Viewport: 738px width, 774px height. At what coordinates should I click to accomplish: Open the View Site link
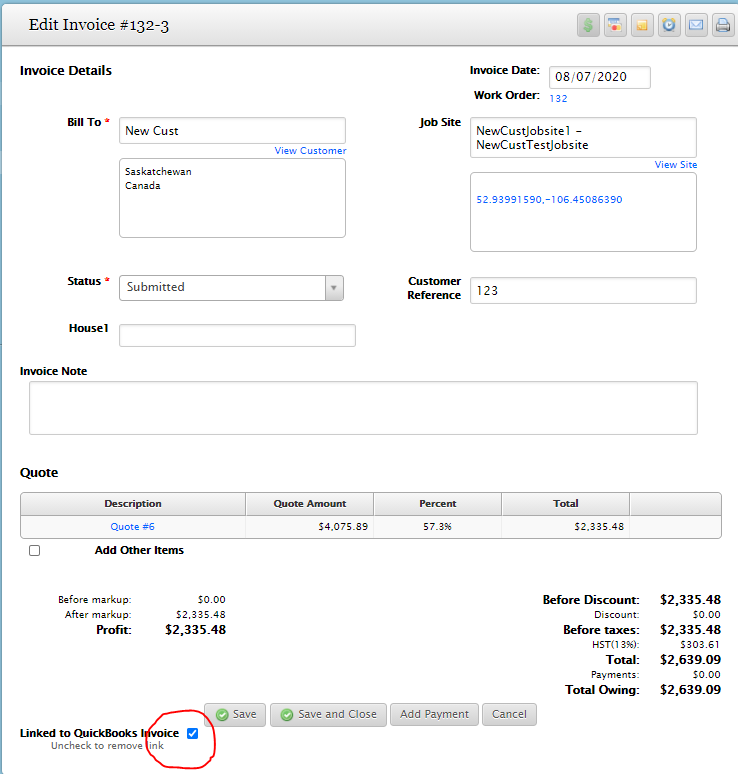[676, 164]
